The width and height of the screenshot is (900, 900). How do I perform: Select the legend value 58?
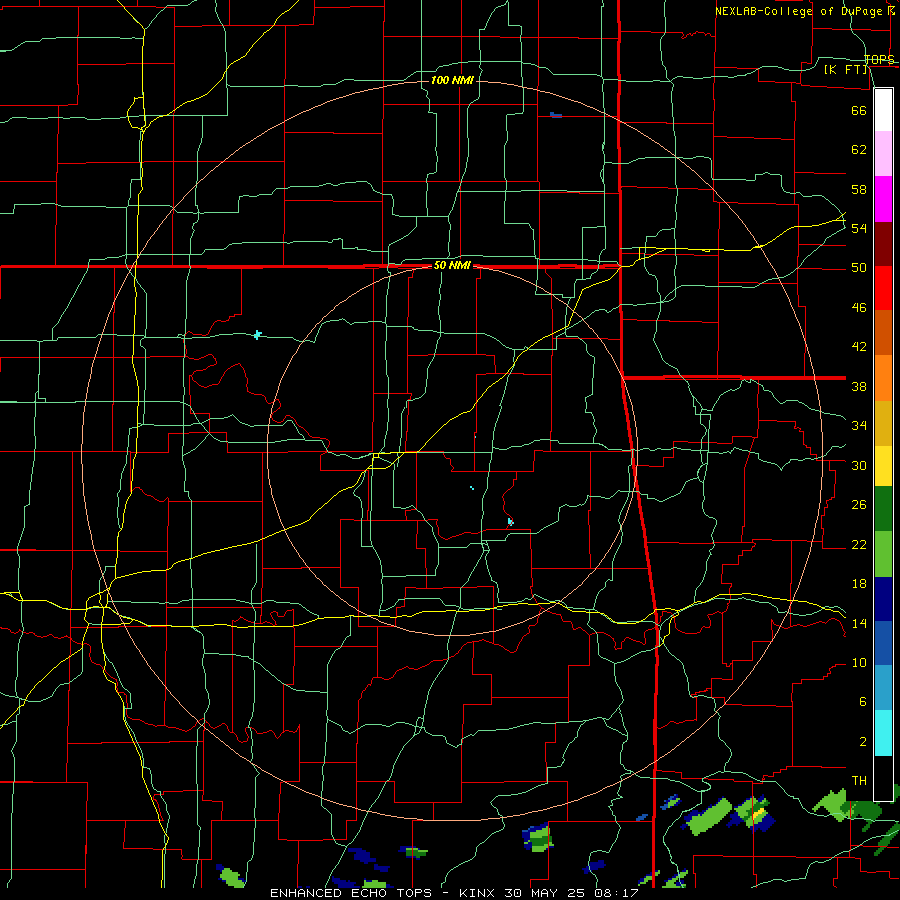point(859,189)
